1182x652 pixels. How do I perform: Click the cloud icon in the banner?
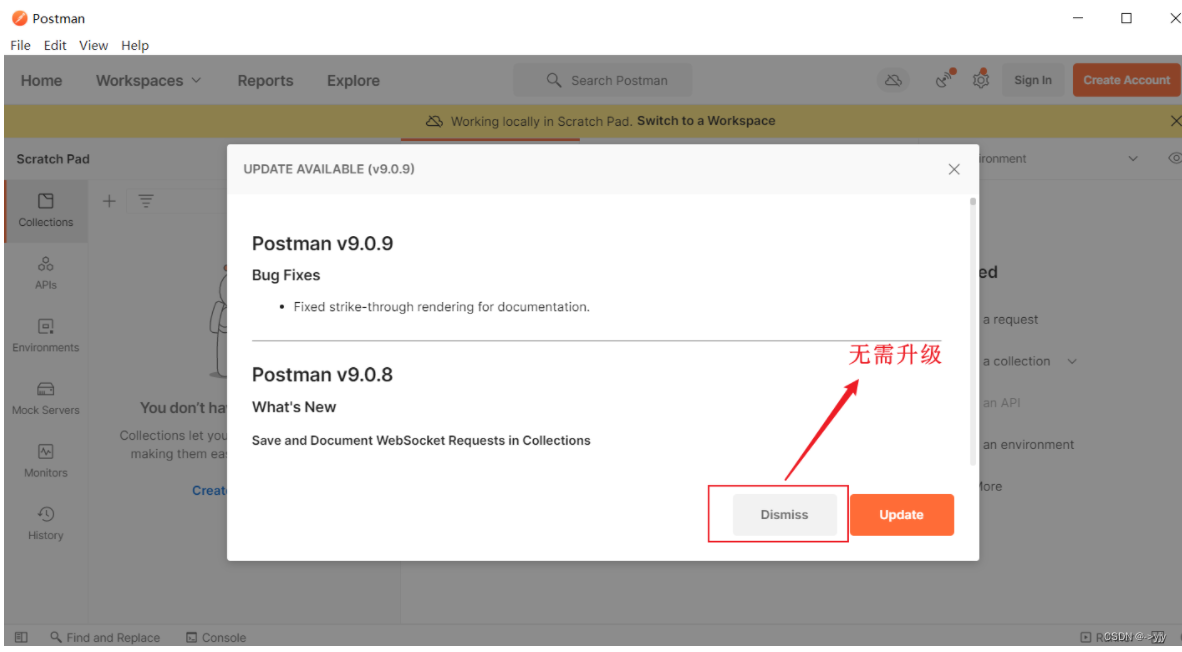coord(434,121)
